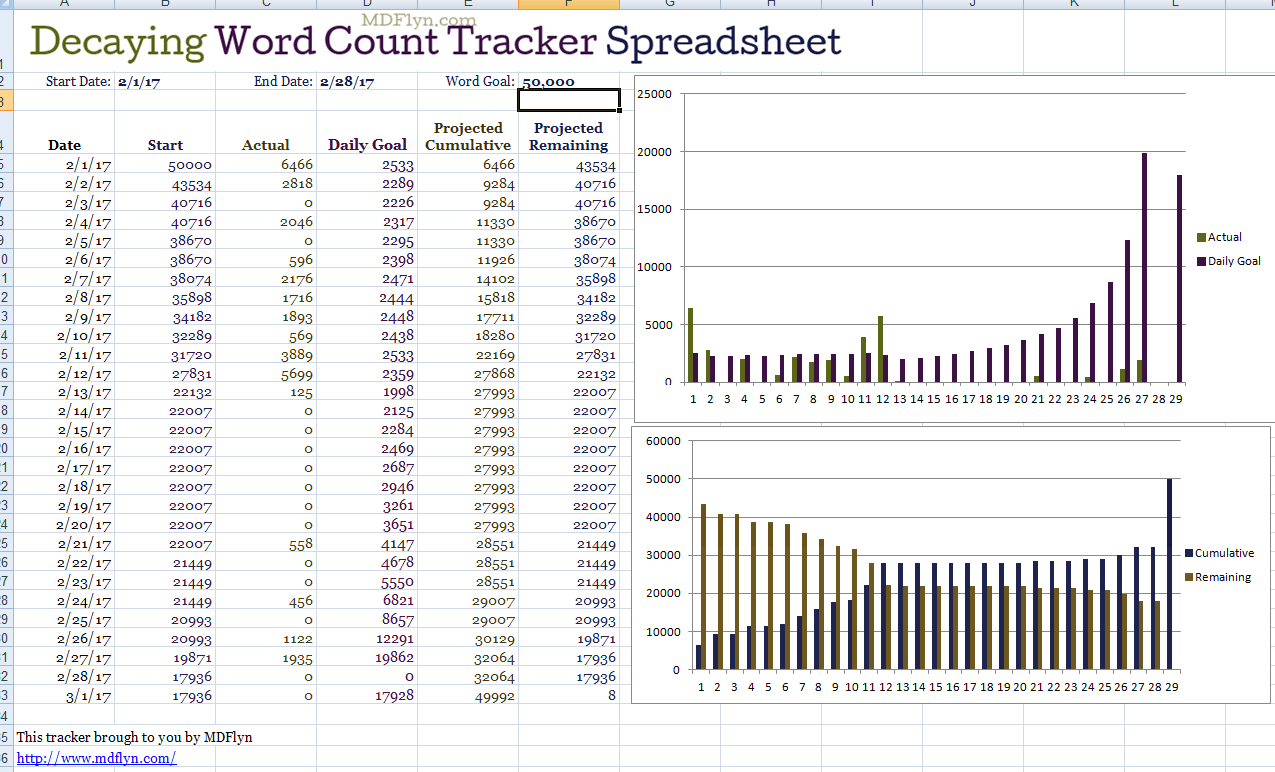Click the Remaining legend entry in lower chart
1275x772 pixels.
(1218, 577)
